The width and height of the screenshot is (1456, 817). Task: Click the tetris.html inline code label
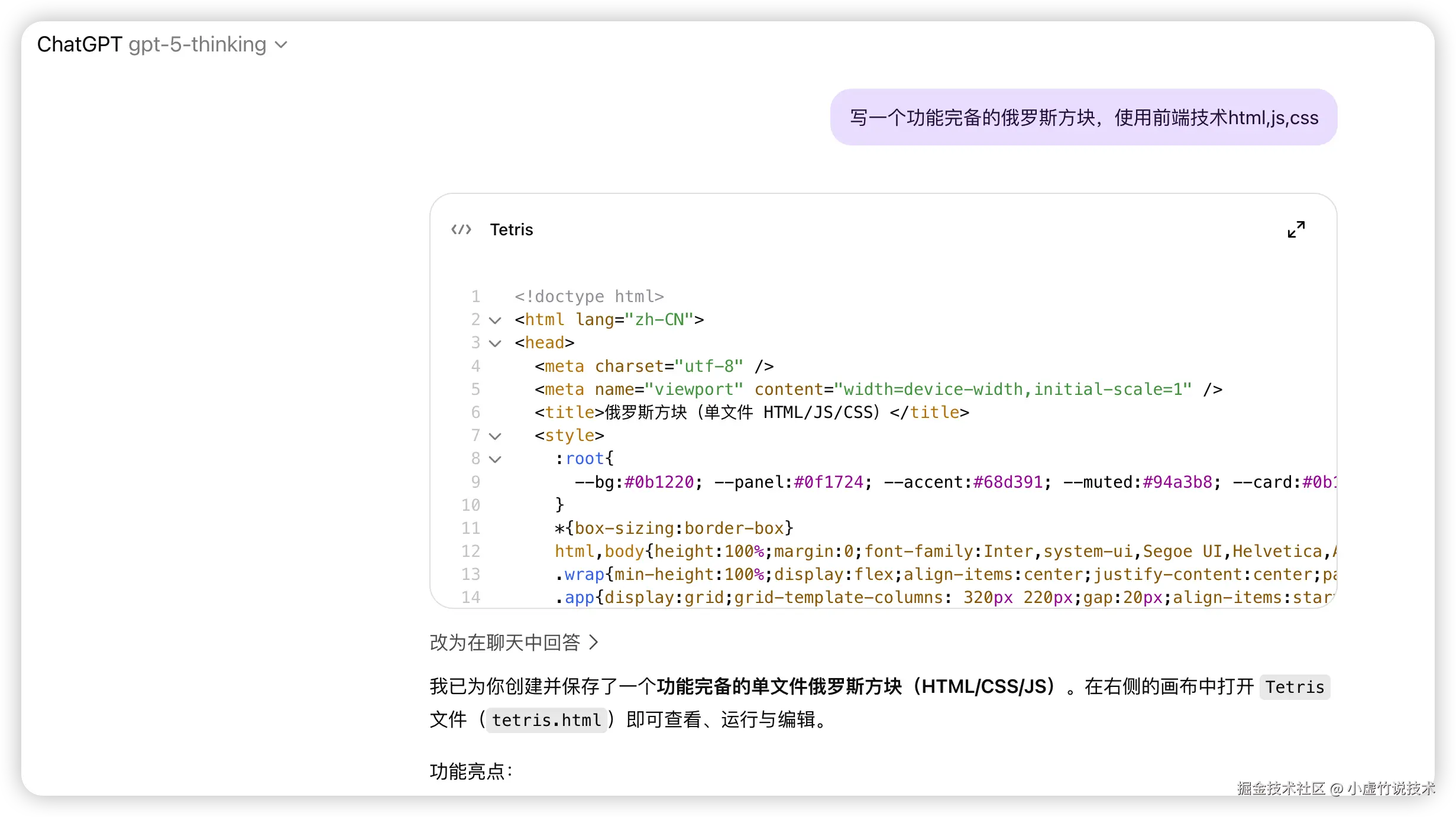pos(546,720)
